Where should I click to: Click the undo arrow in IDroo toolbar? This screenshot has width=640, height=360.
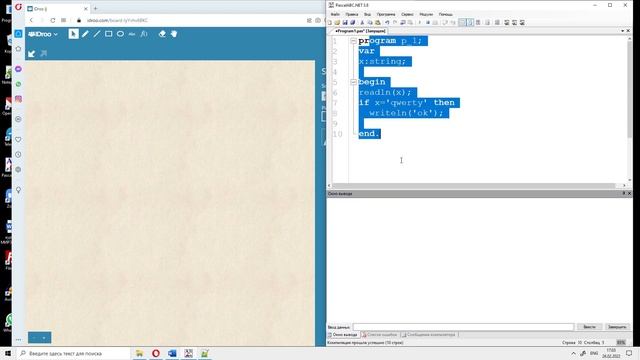[x=32, y=53]
